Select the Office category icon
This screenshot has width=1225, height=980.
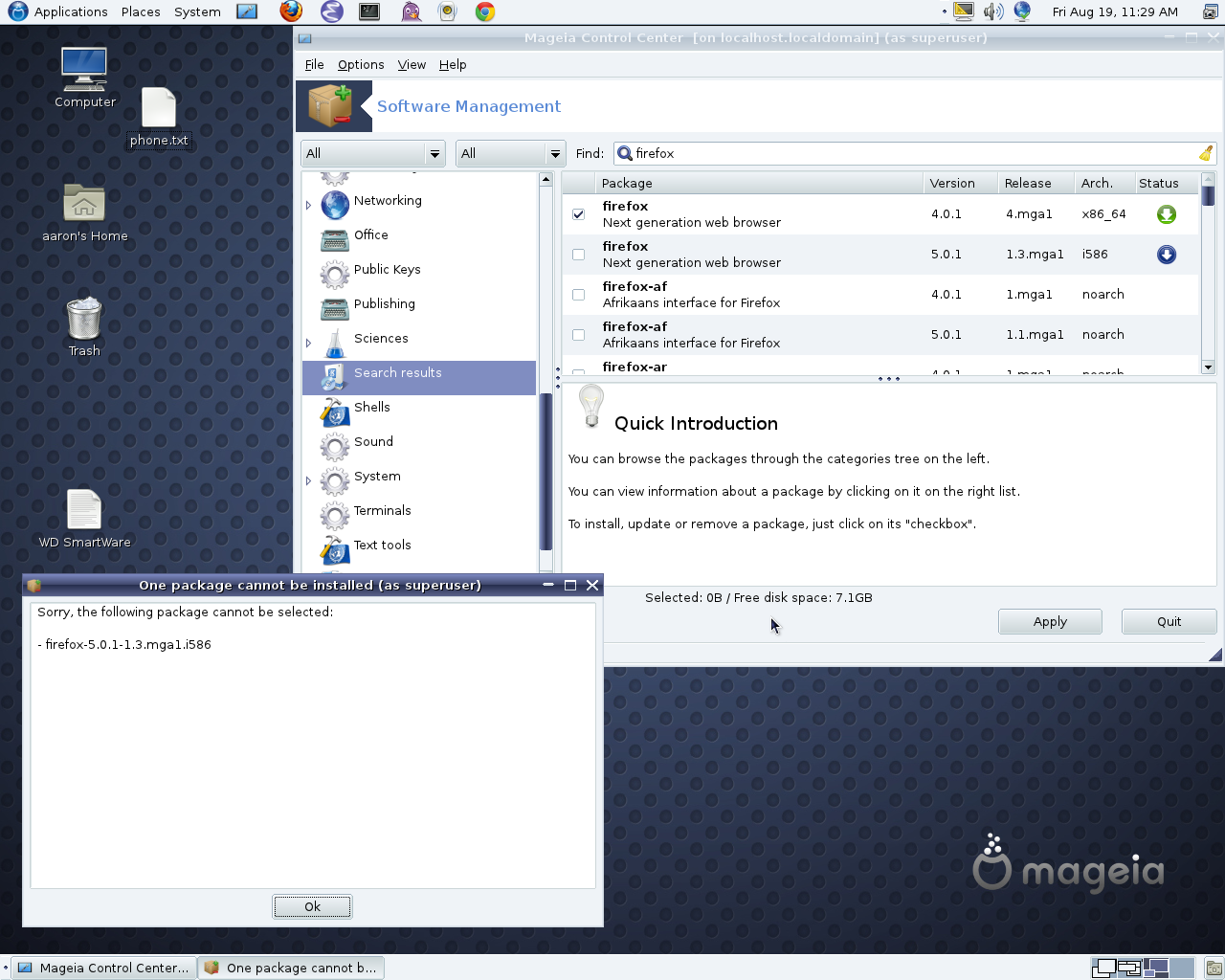coord(335,238)
